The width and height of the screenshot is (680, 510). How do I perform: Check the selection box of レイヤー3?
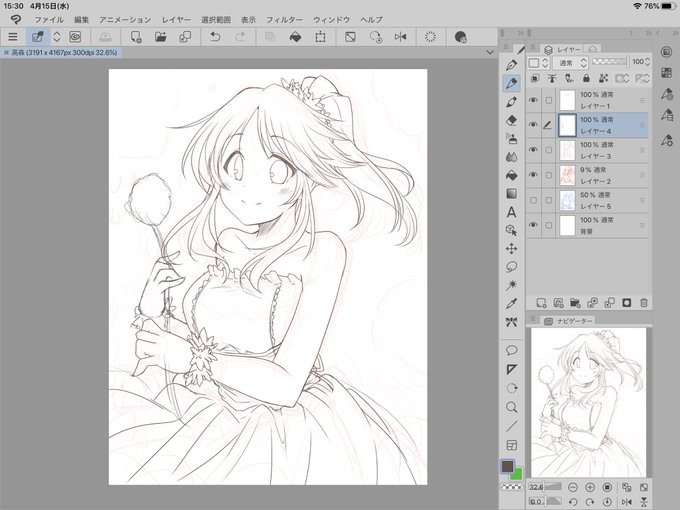pos(549,150)
